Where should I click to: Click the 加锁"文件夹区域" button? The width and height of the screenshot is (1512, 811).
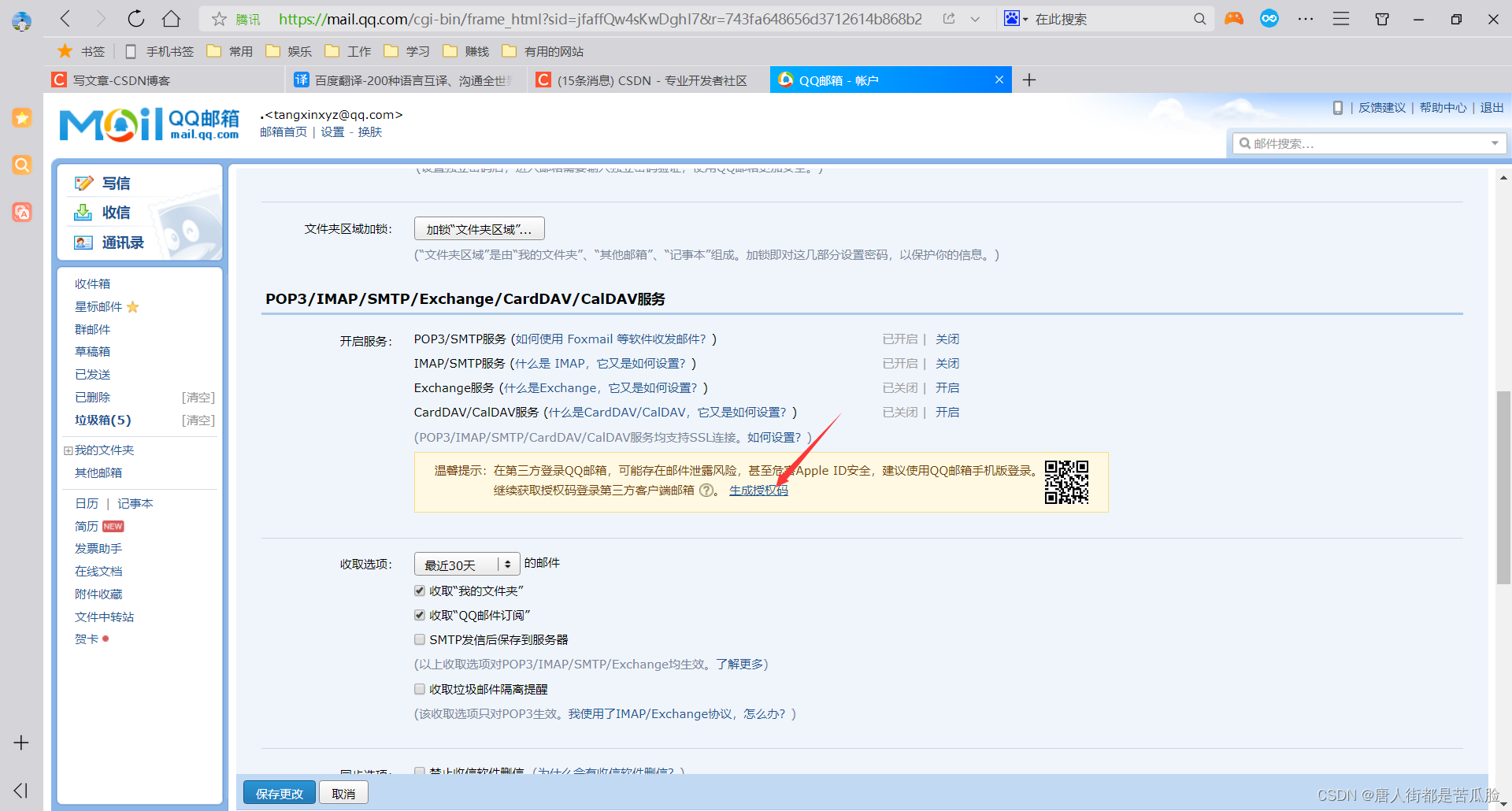tap(479, 229)
